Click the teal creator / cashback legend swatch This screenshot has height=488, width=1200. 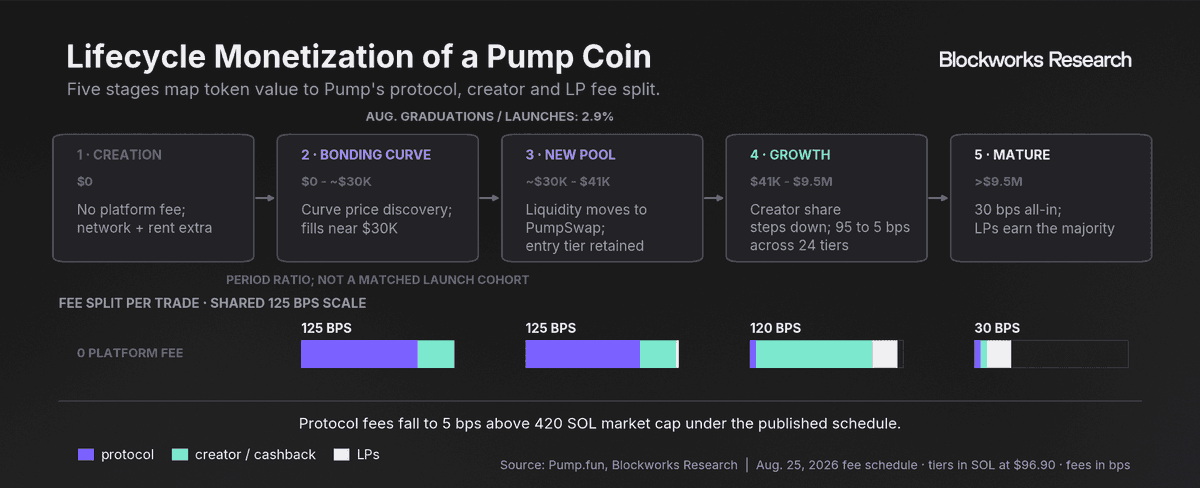click(180, 455)
